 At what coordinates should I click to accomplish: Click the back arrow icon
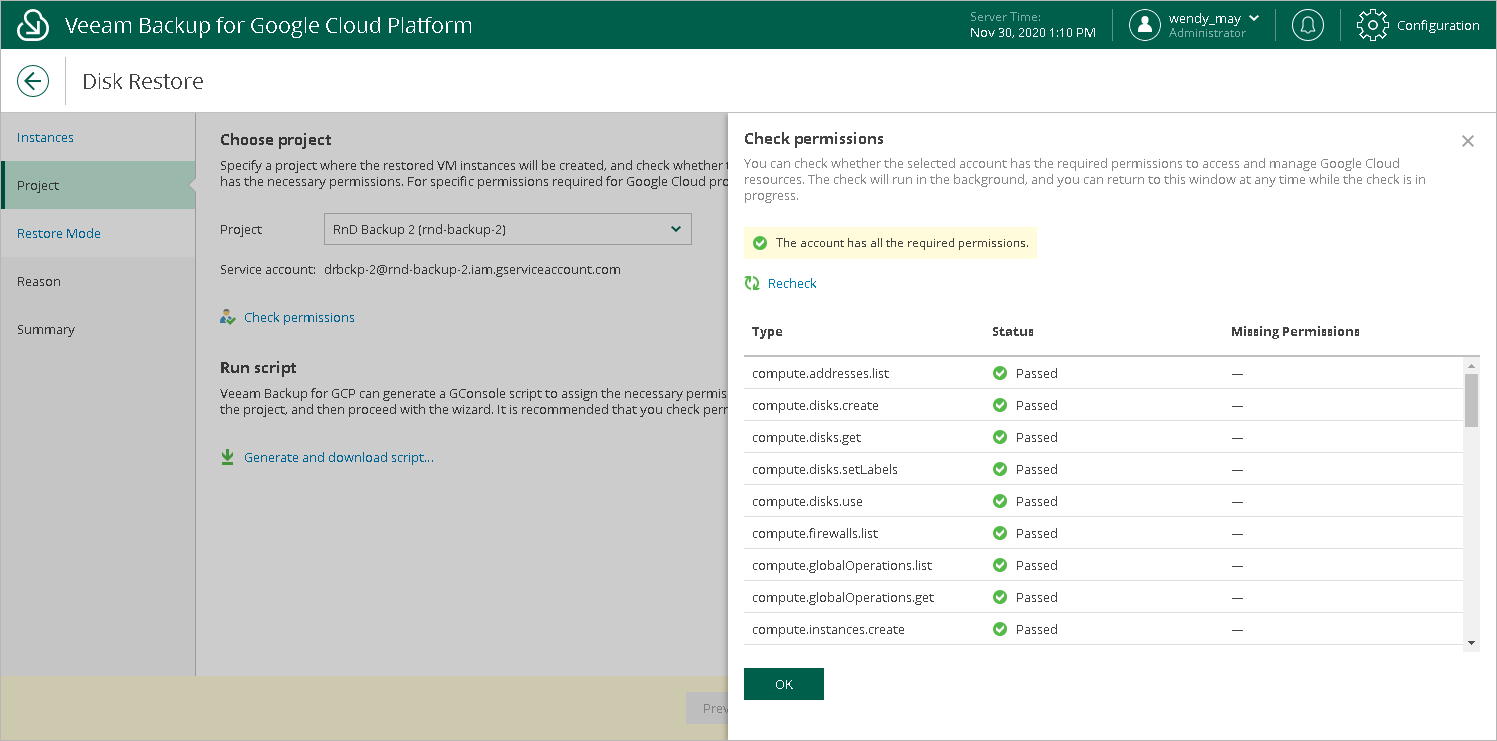tap(33, 81)
